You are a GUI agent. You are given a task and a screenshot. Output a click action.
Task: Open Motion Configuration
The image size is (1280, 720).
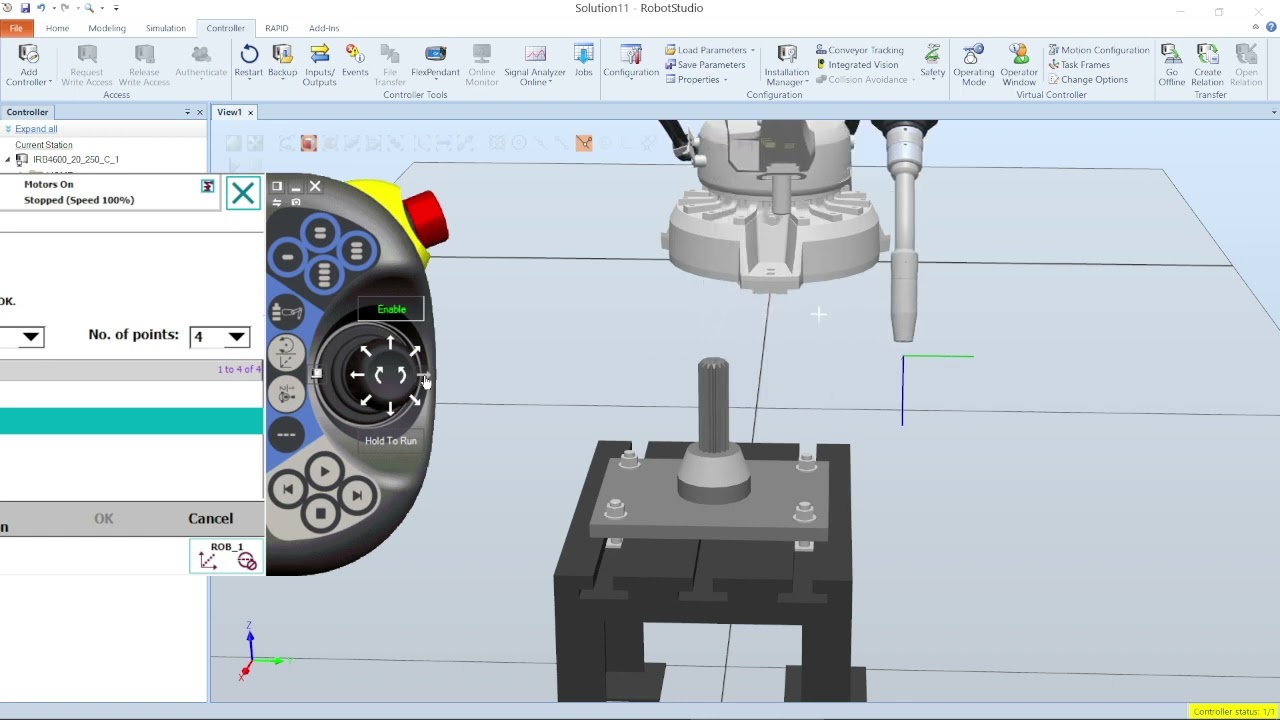click(1098, 50)
